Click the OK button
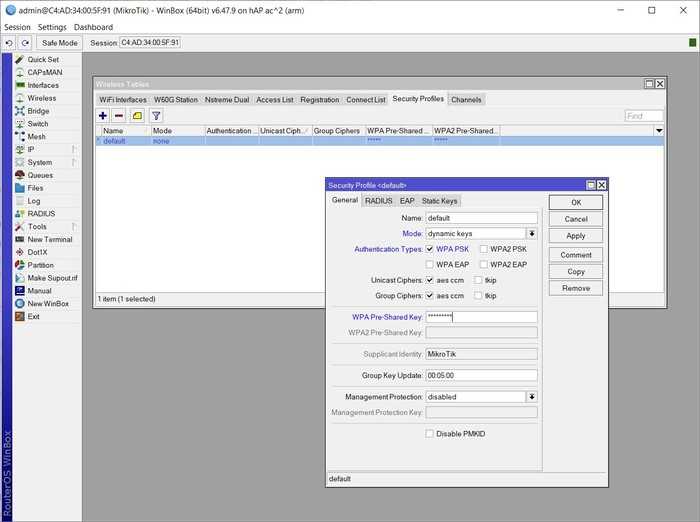The width and height of the screenshot is (700, 522). click(x=576, y=202)
